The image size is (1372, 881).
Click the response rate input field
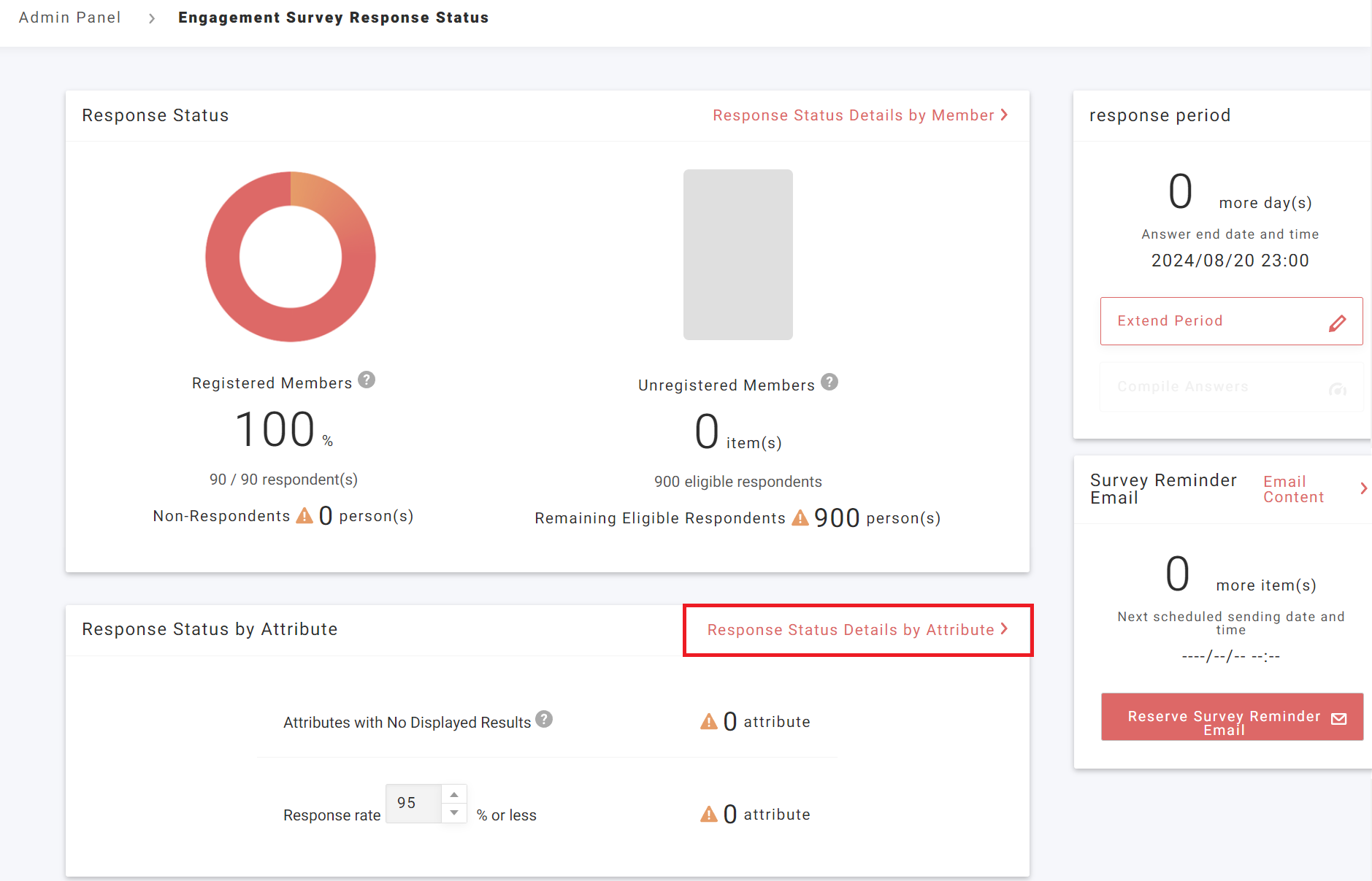[x=413, y=804]
